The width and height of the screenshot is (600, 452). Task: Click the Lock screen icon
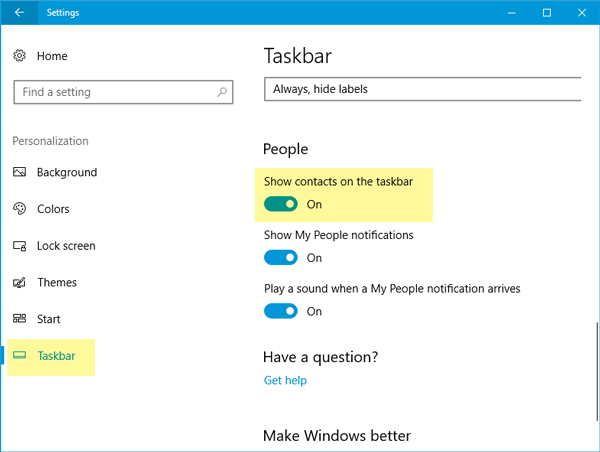(x=20, y=246)
